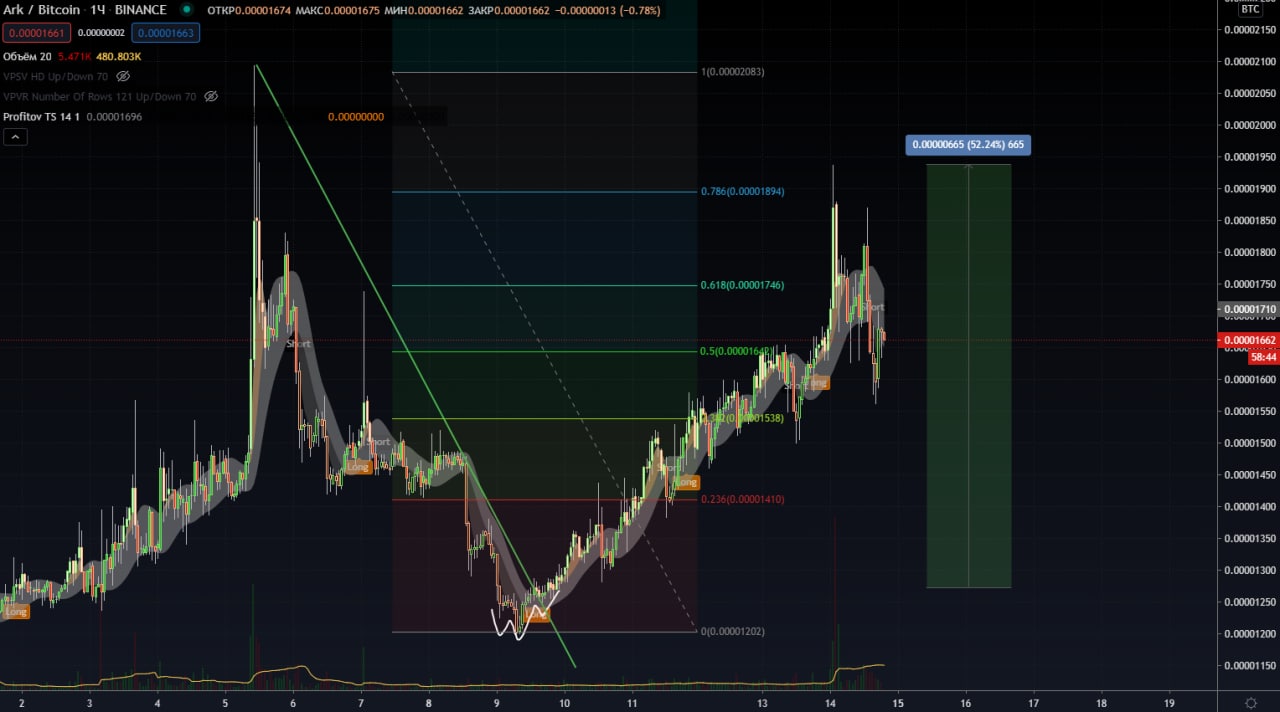Click the Long signal label near day 7
Screen dimensions: 1280x712
(x=358, y=467)
